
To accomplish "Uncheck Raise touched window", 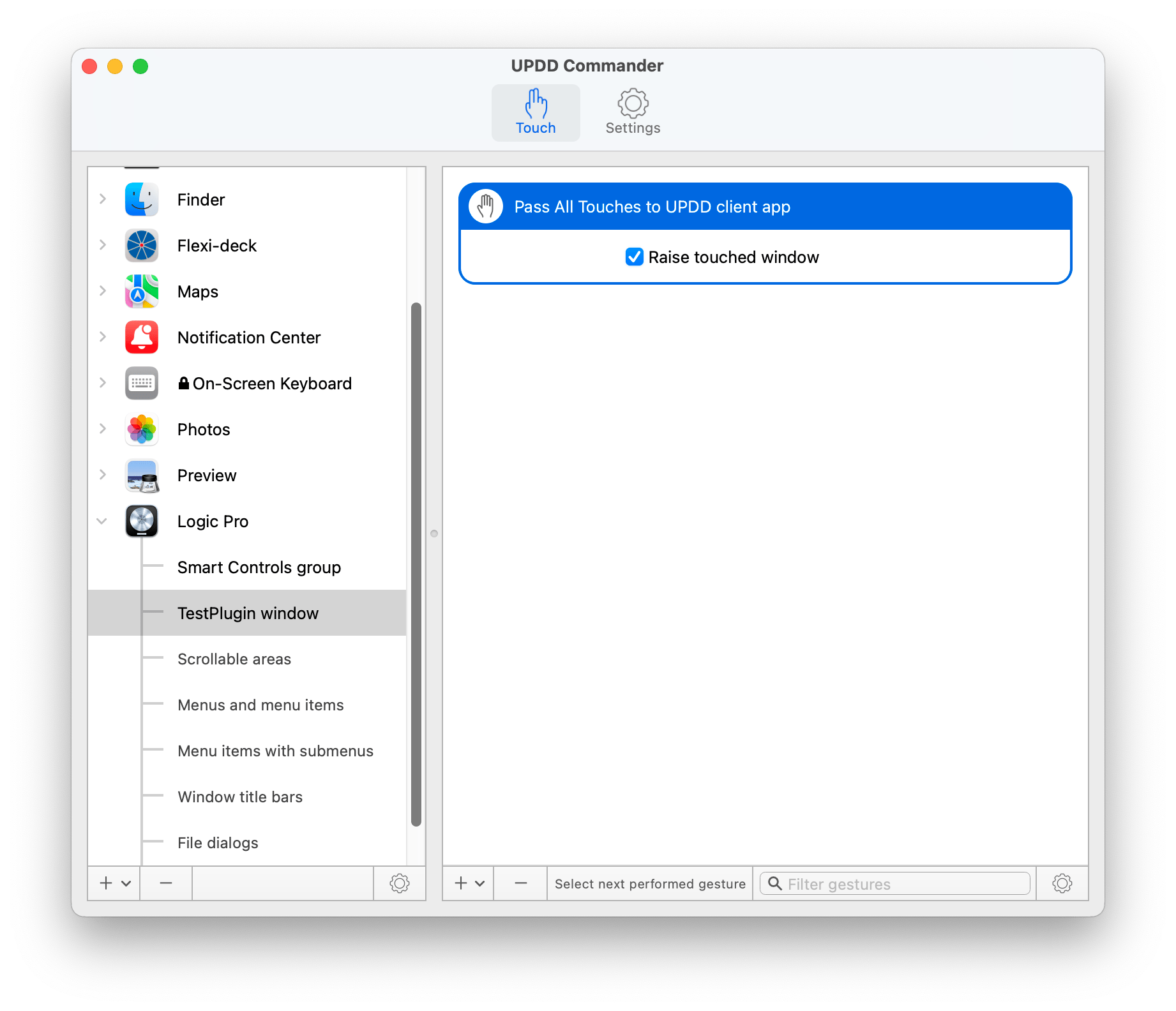I will (x=634, y=257).
